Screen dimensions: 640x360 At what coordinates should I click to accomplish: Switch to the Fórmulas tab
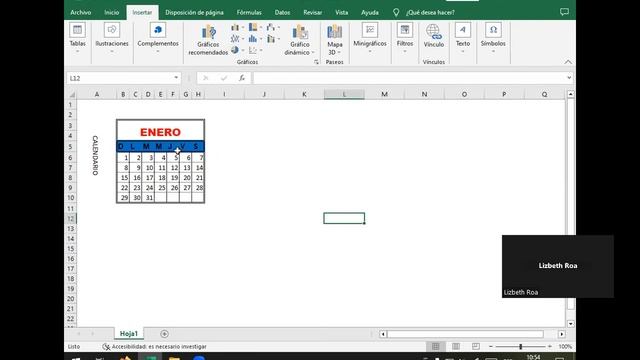tap(249, 13)
